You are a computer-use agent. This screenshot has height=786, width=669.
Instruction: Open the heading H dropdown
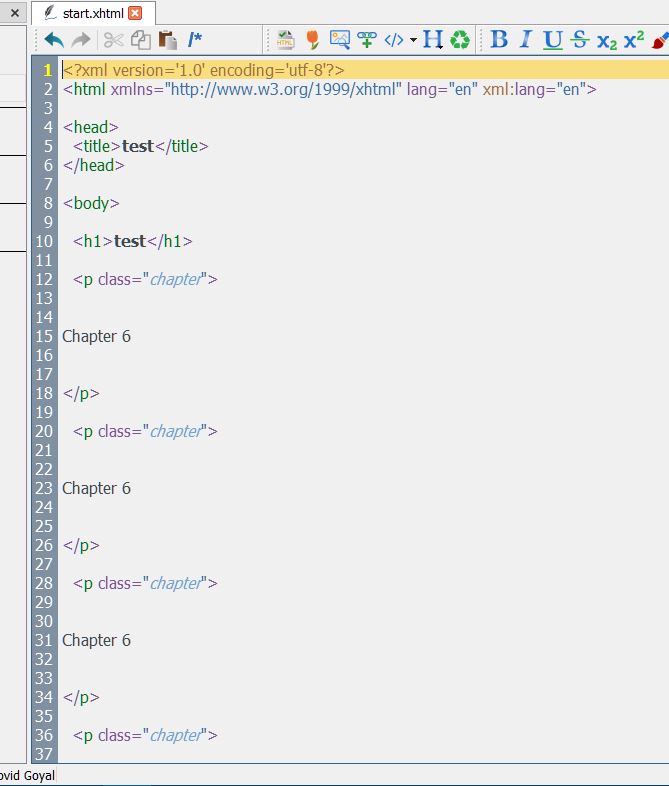(433, 40)
